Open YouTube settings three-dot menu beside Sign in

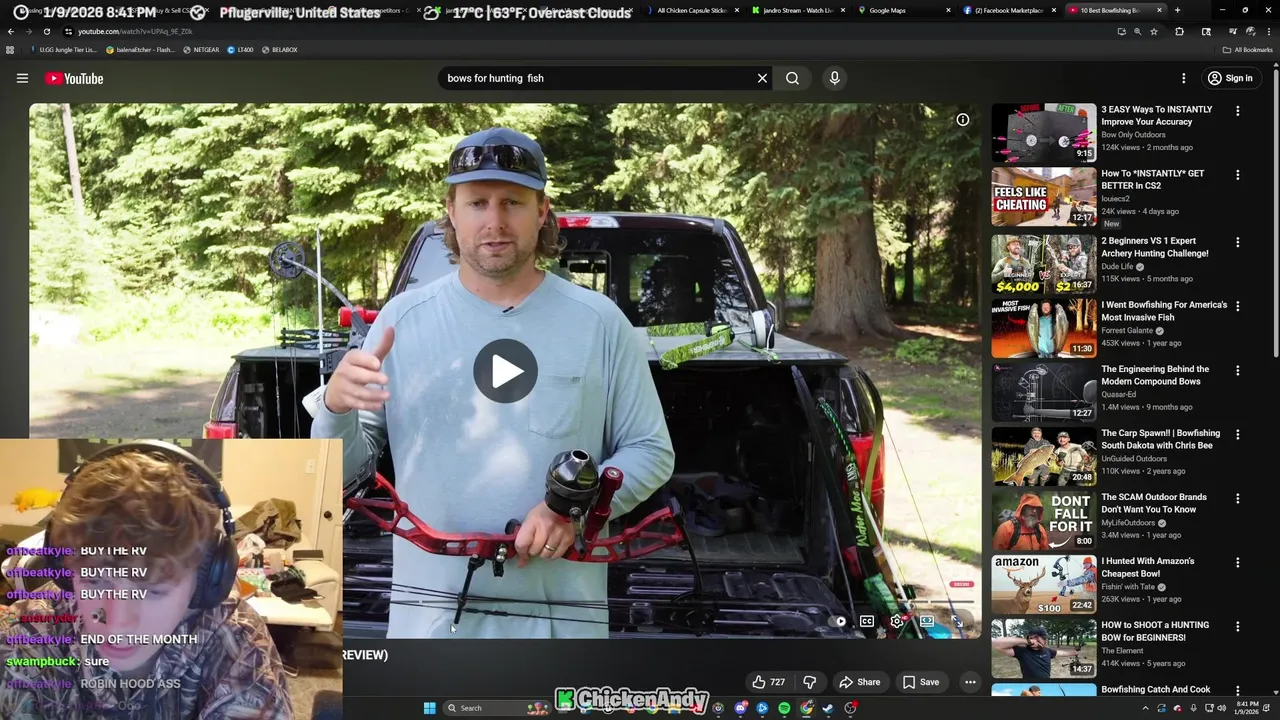pos(1183,78)
